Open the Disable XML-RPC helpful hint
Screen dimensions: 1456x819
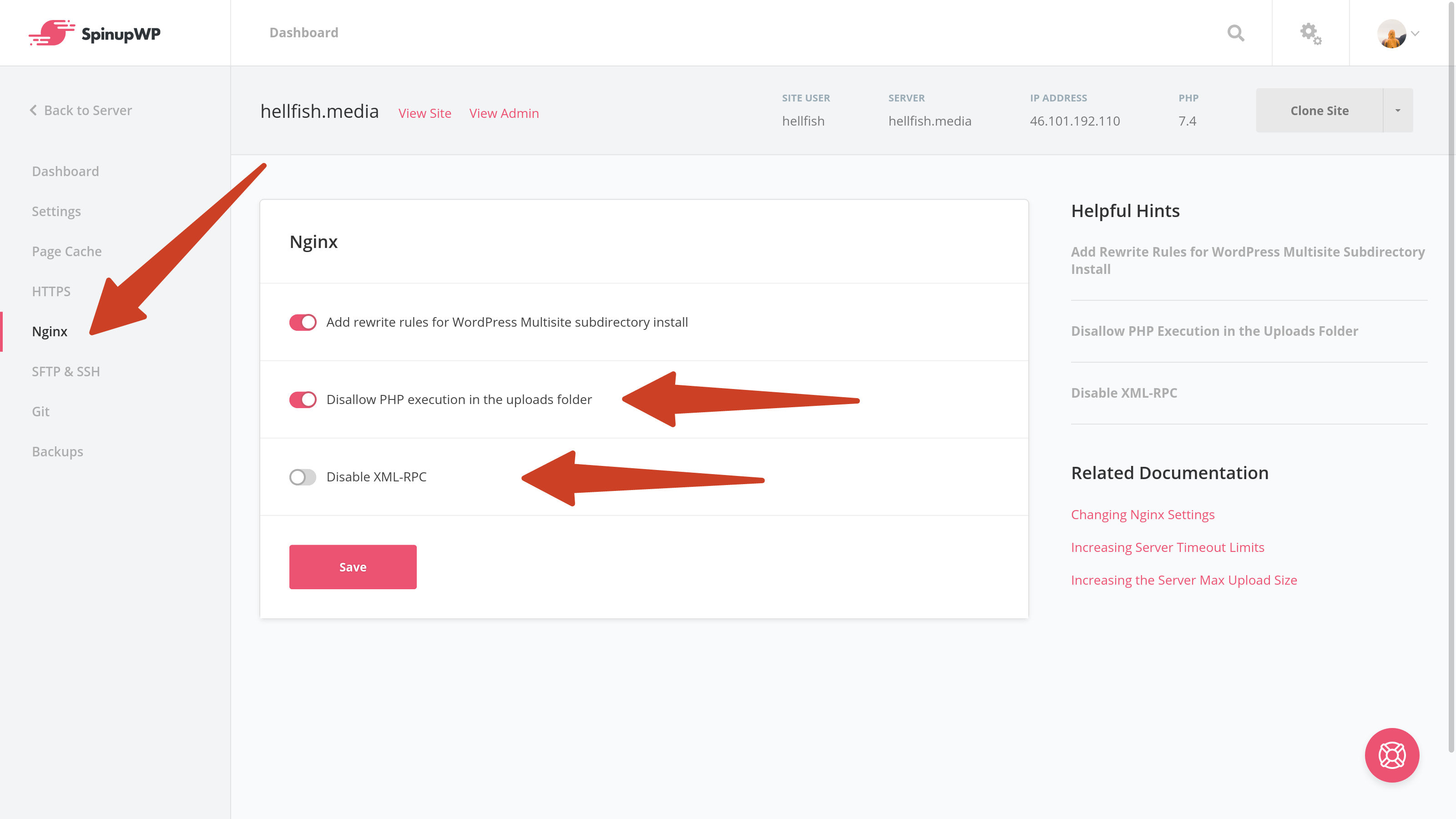click(1124, 393)
